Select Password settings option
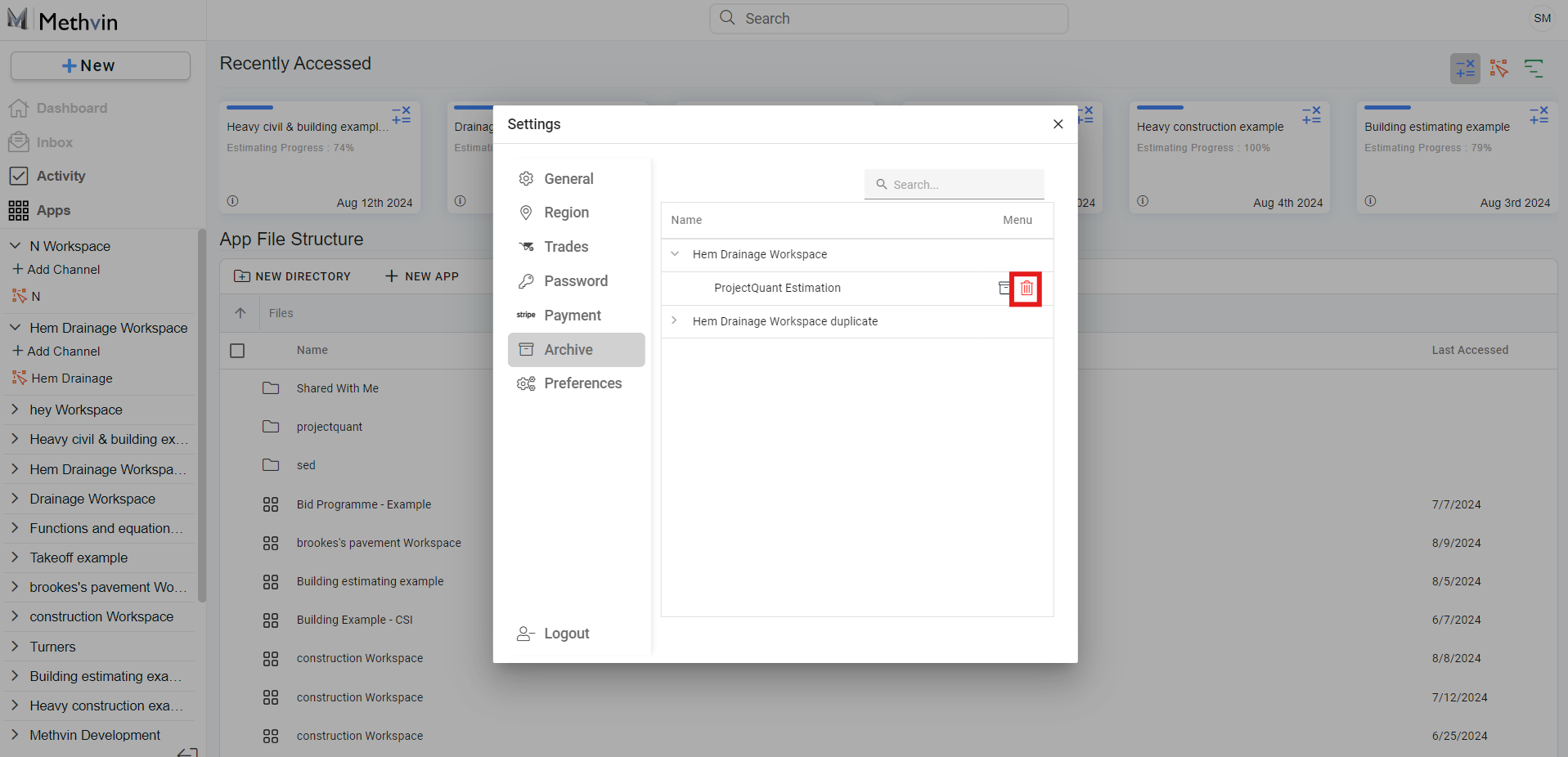 pyautogui.click(x=575, y=281)
